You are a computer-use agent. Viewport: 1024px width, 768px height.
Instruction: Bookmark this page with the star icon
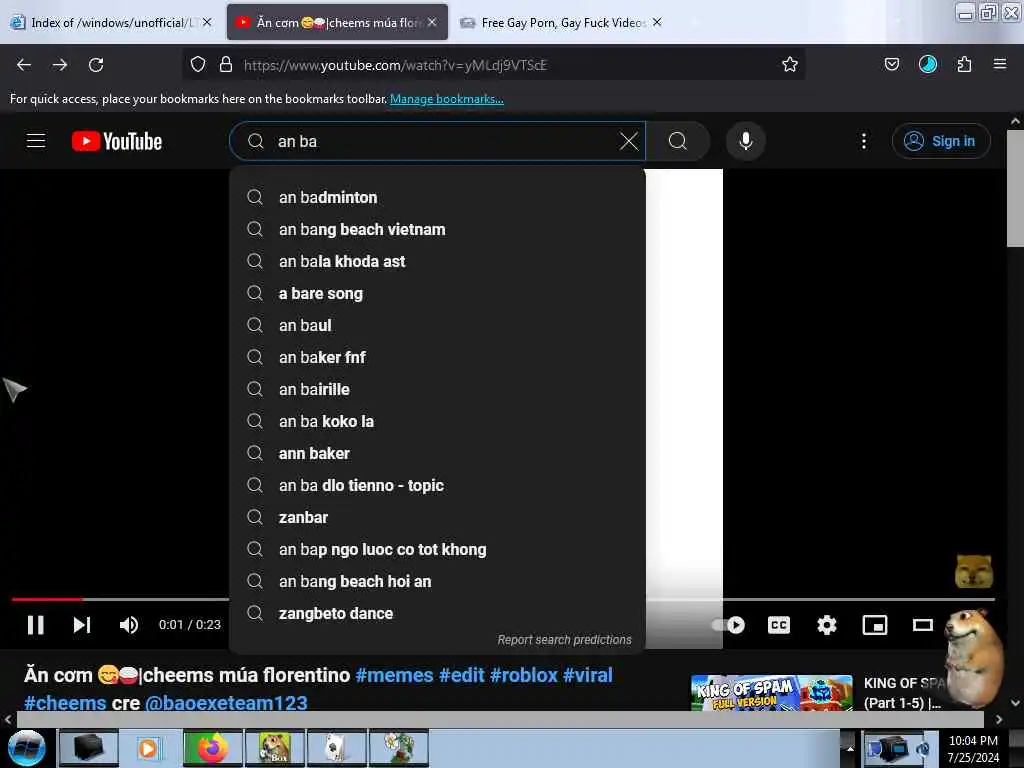pos(790,64)
